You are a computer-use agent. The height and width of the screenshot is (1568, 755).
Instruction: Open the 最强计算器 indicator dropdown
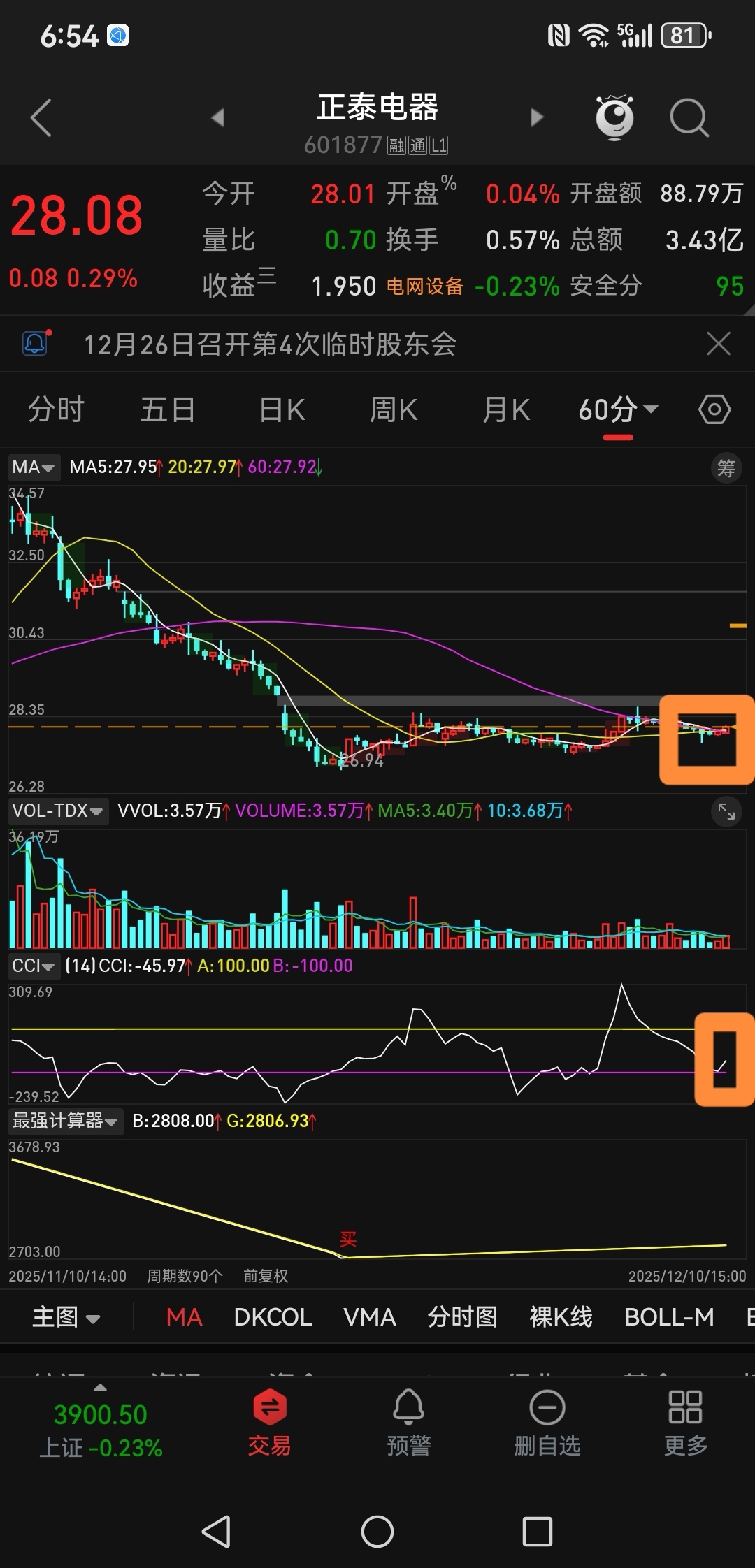[65, 1121]
